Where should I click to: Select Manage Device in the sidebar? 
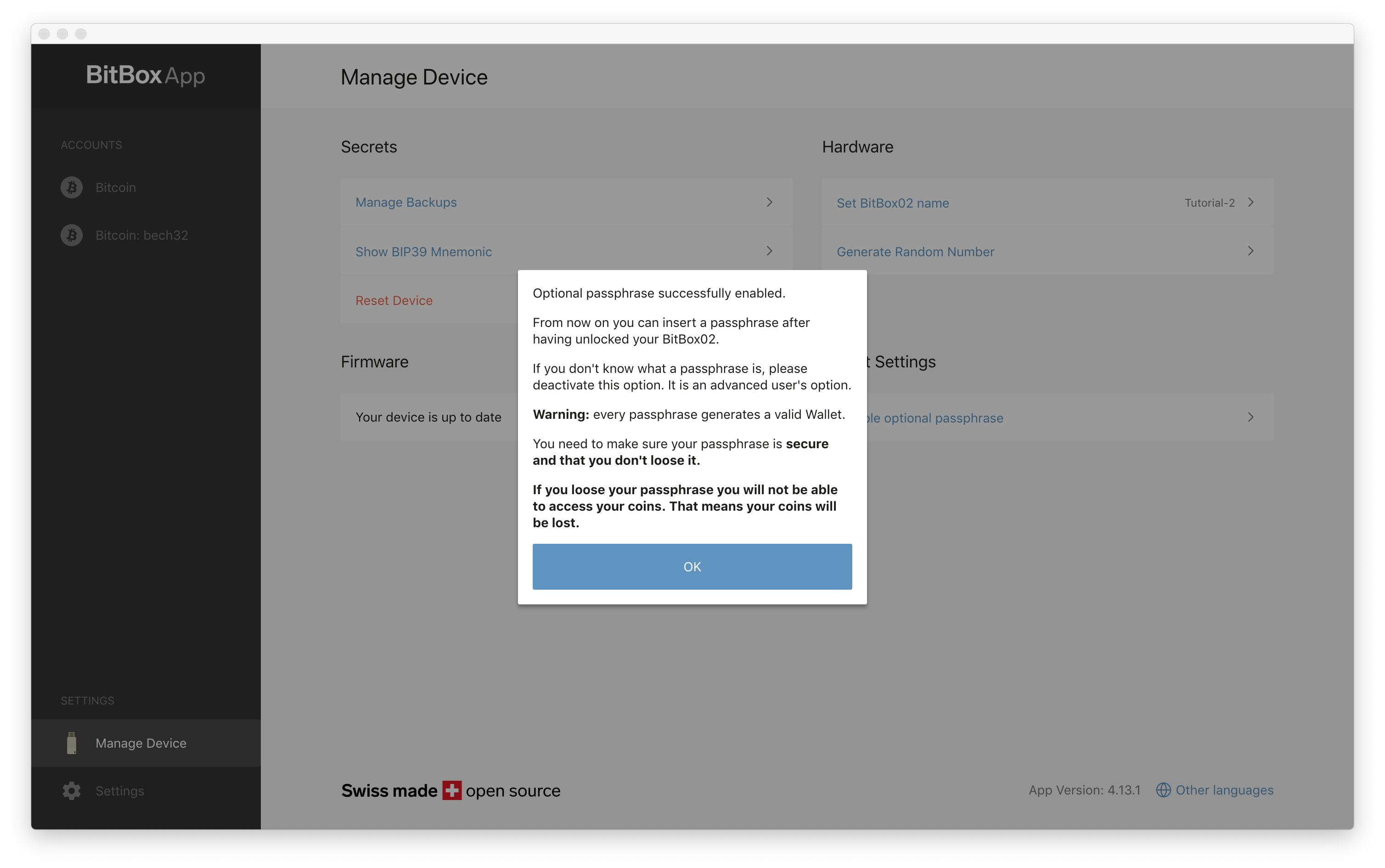click(146, 742)
